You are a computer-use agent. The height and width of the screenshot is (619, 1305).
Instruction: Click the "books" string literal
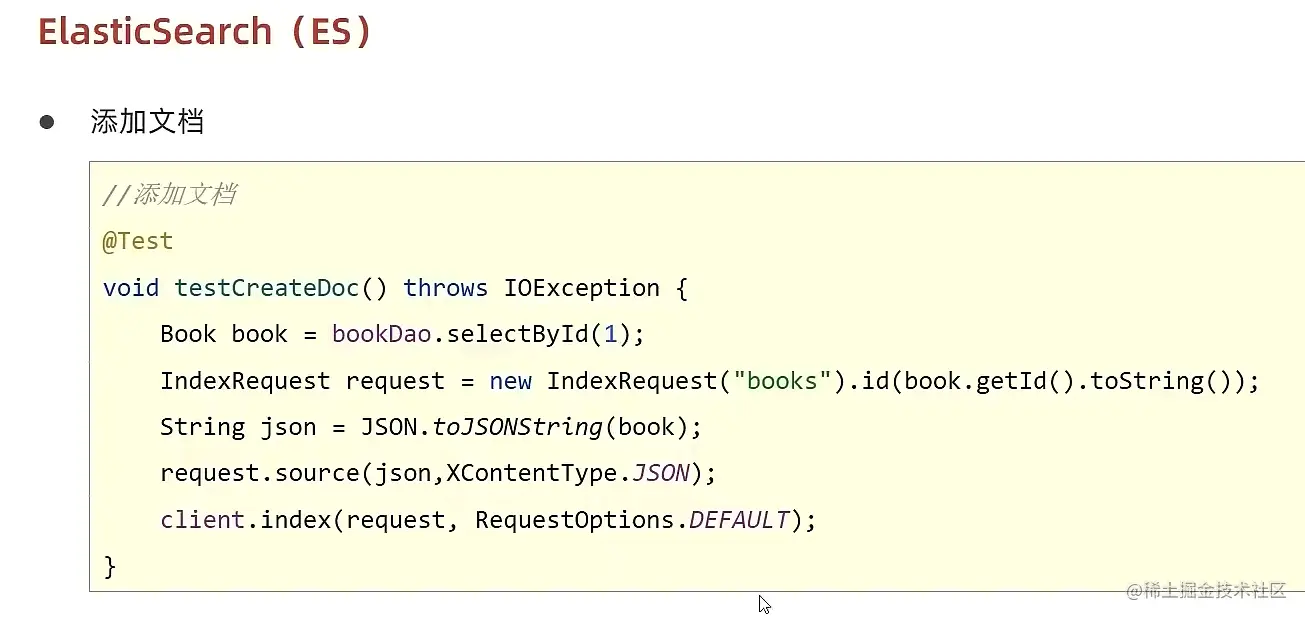[783, 381]
